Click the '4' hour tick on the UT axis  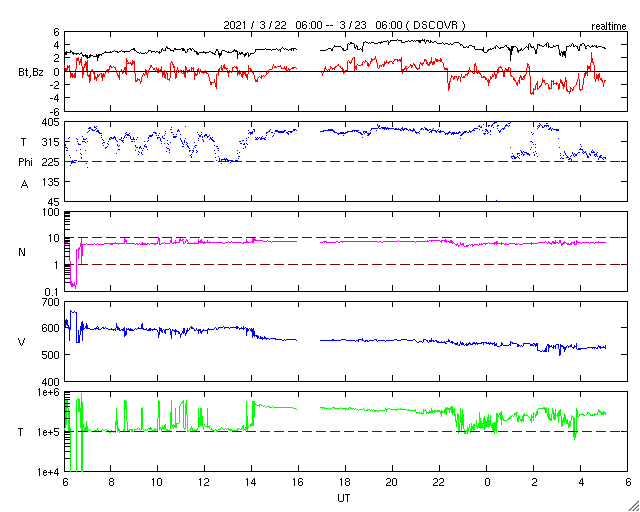(580, 482)
